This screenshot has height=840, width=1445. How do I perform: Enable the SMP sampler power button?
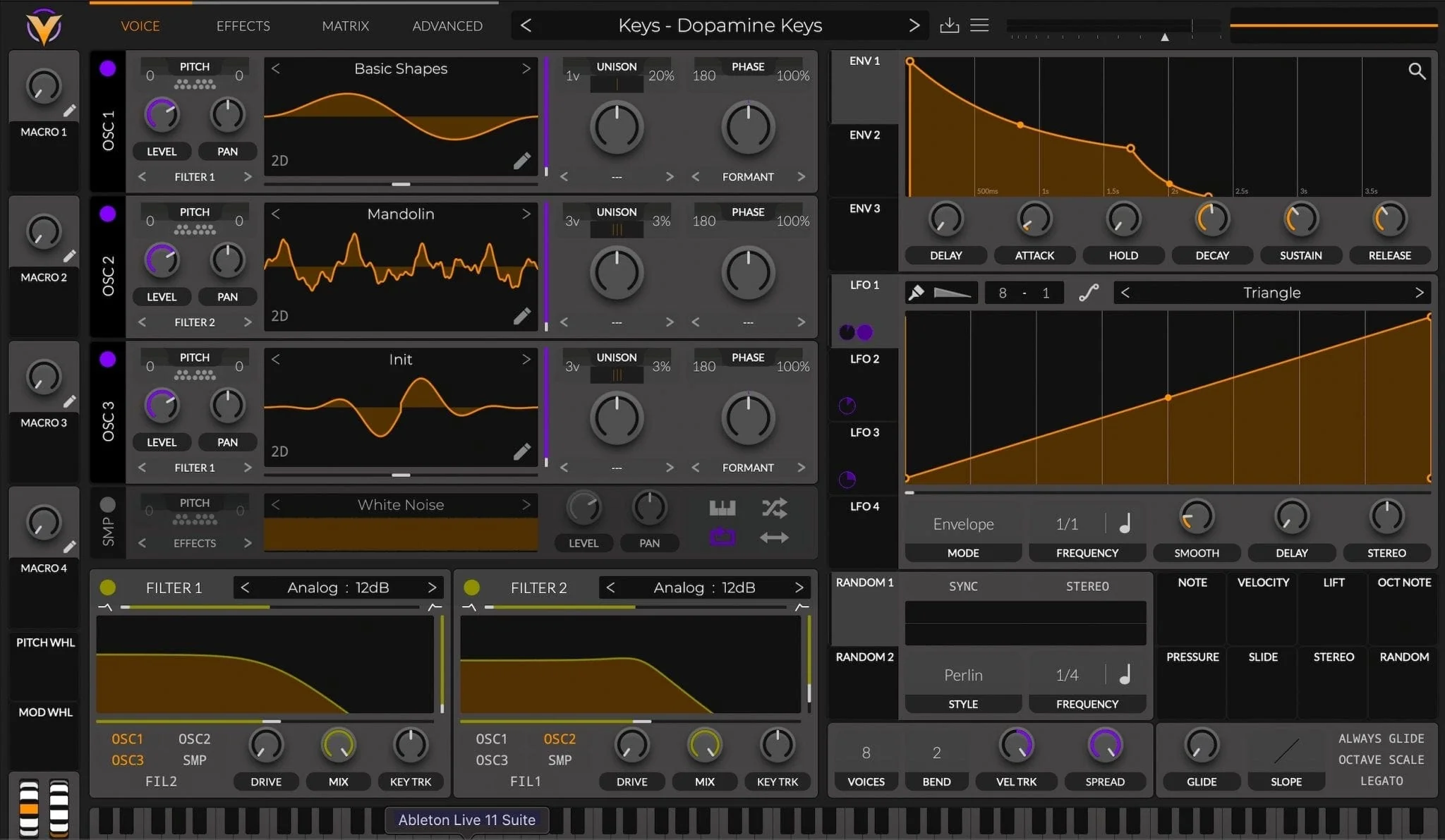click(x=107, y=504)
